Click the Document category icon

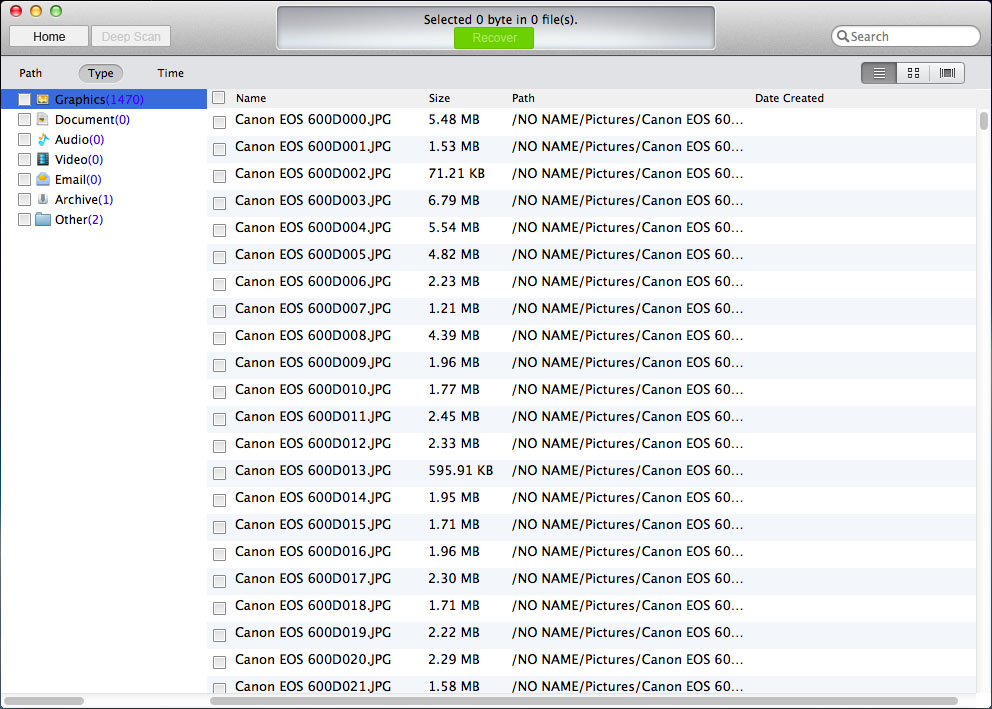click(x=42, y=119)
